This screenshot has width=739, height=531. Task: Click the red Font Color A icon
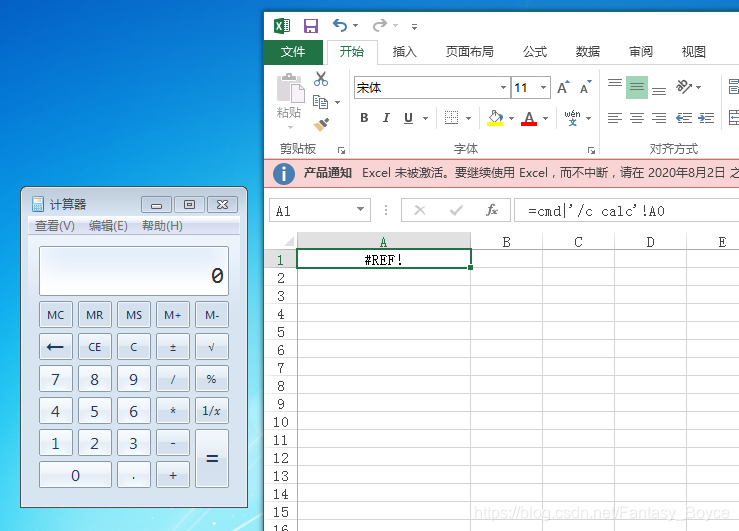[529, 118]
